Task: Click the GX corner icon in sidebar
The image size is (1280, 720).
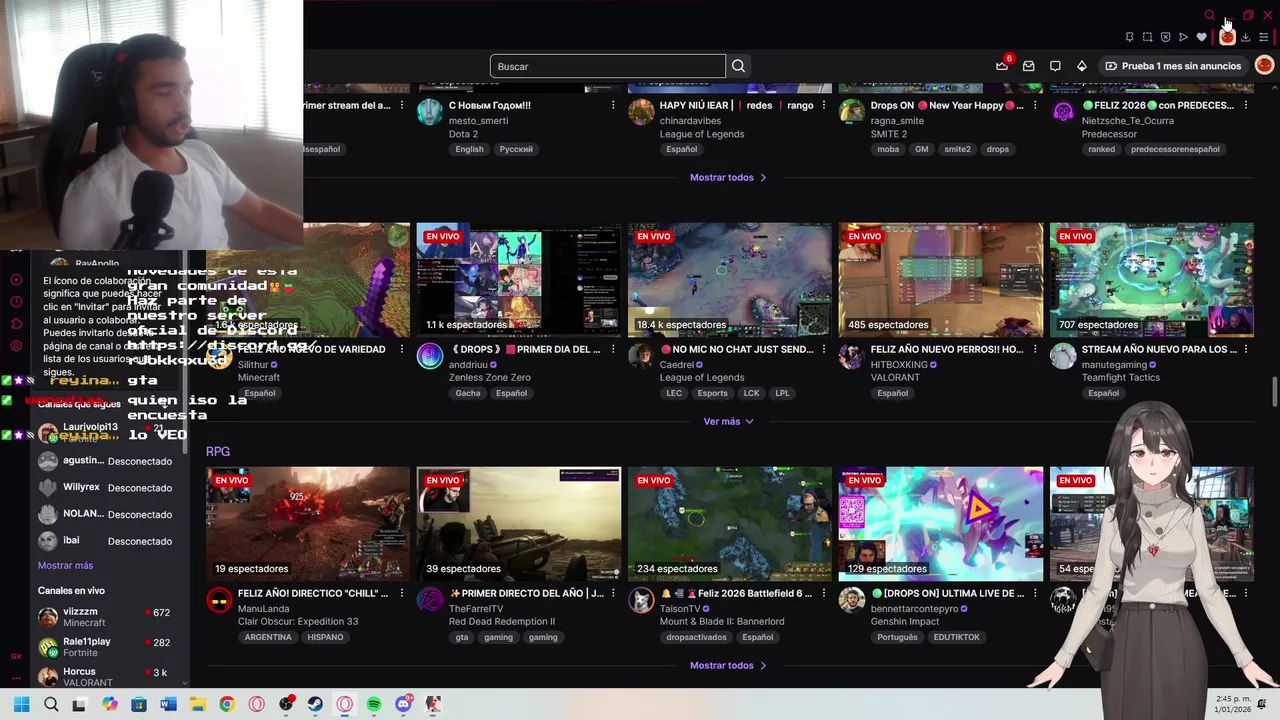Action: 16,656
